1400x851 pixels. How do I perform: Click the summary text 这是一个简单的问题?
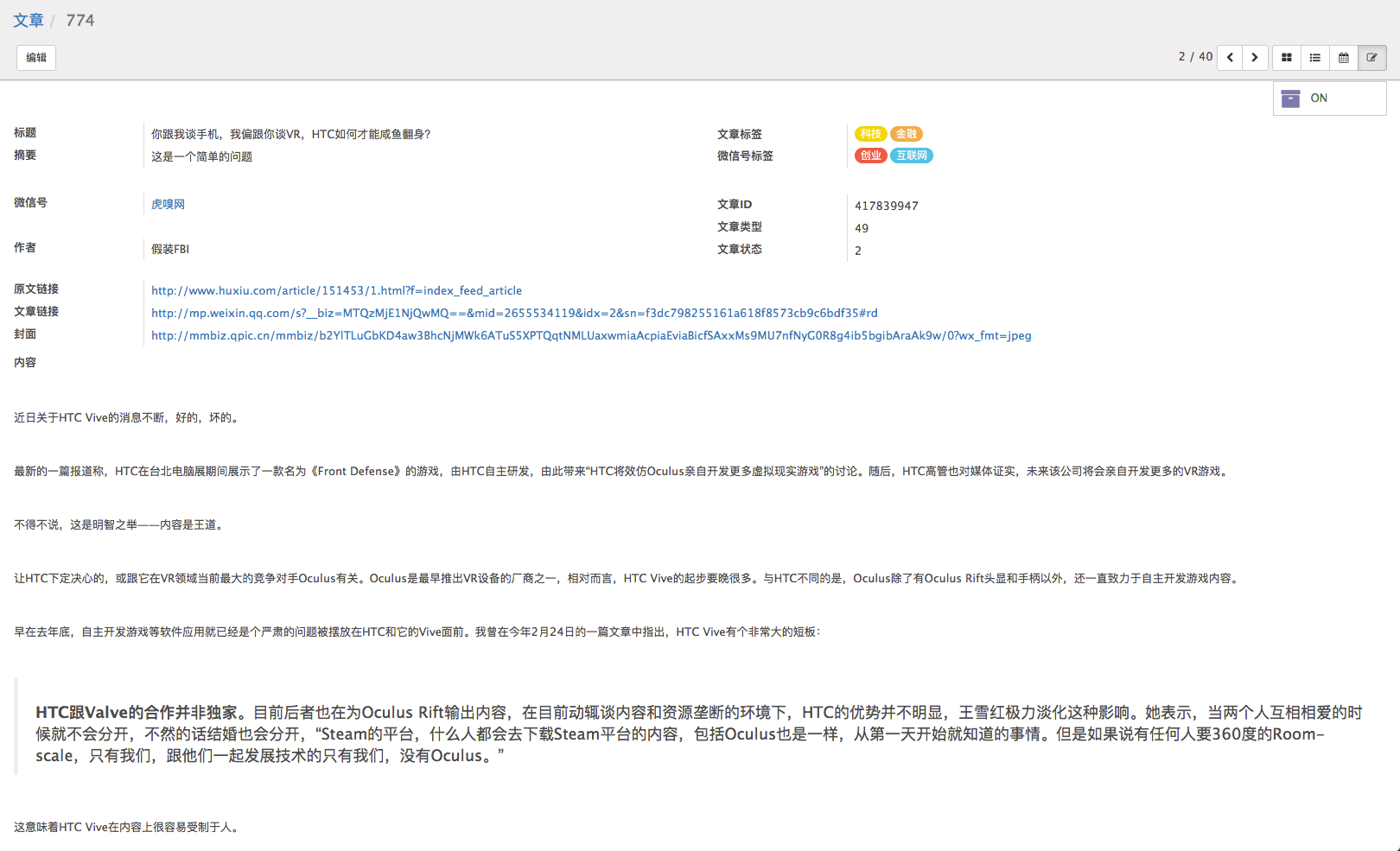(x=201, y=156)
